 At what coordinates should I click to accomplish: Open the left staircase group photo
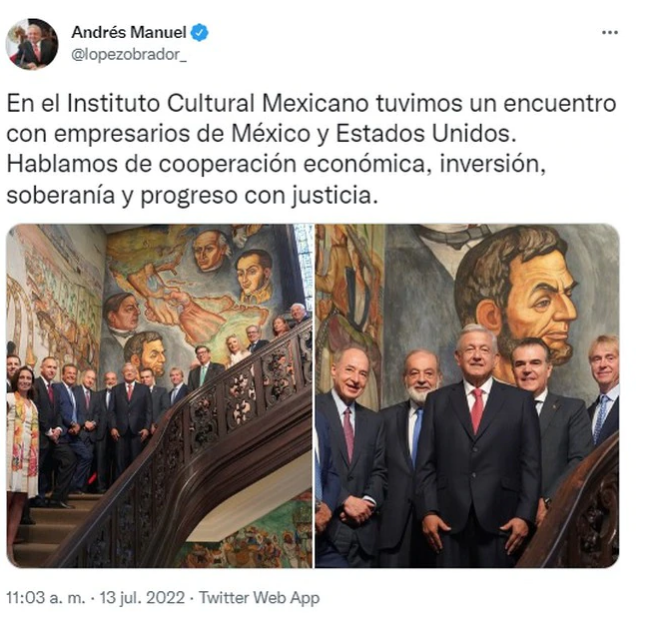pos(159,396)
